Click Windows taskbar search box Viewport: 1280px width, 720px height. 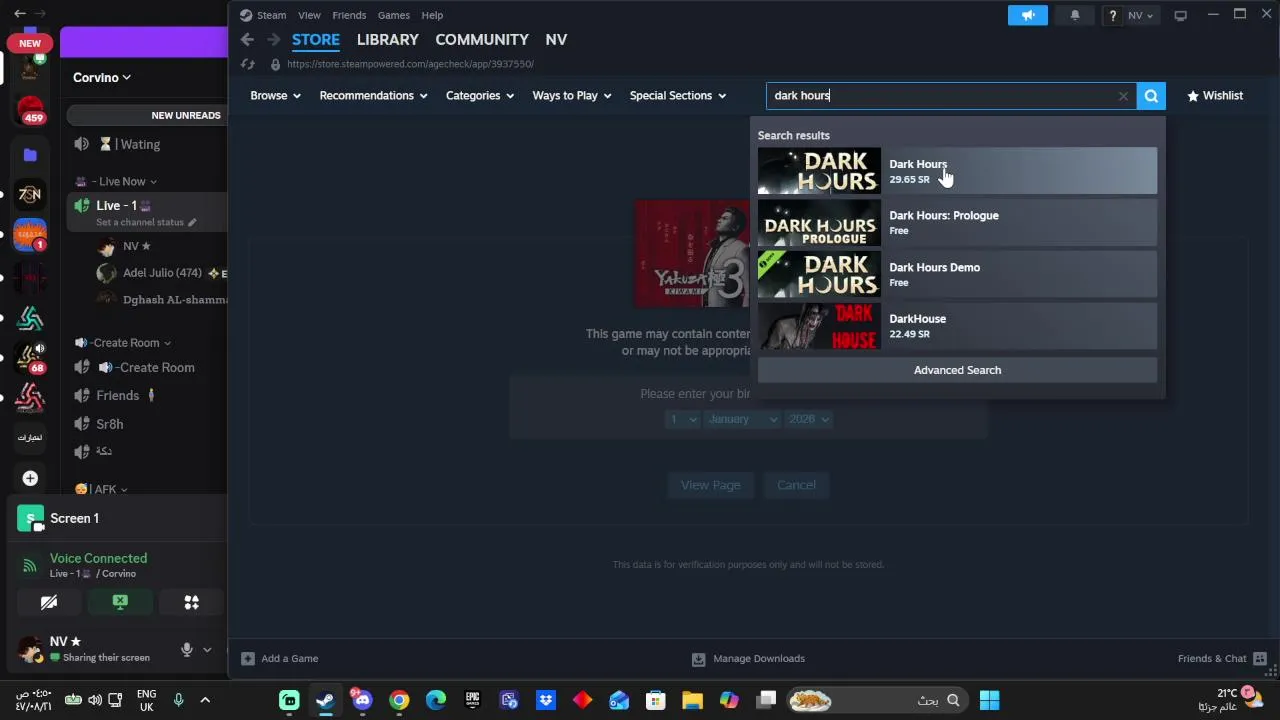(x=878, y=700)
